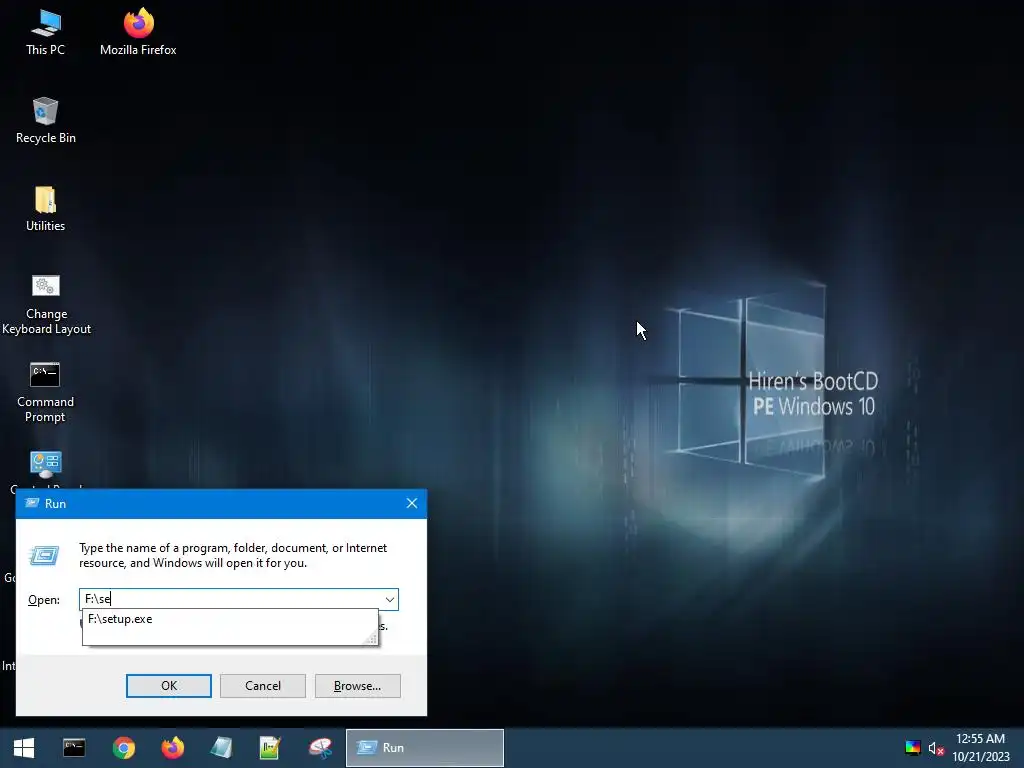Select the Recycle Bin icon
1024x768 pixels.
pos(46,121)
